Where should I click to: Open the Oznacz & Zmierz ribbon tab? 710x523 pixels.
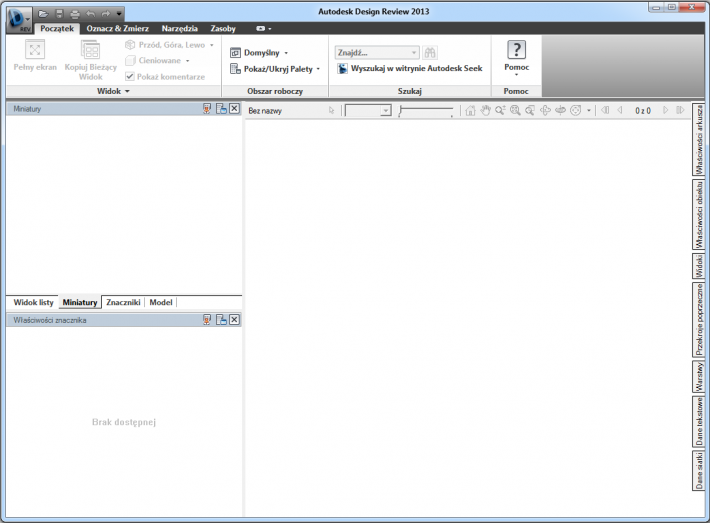[x=117, y=29]
